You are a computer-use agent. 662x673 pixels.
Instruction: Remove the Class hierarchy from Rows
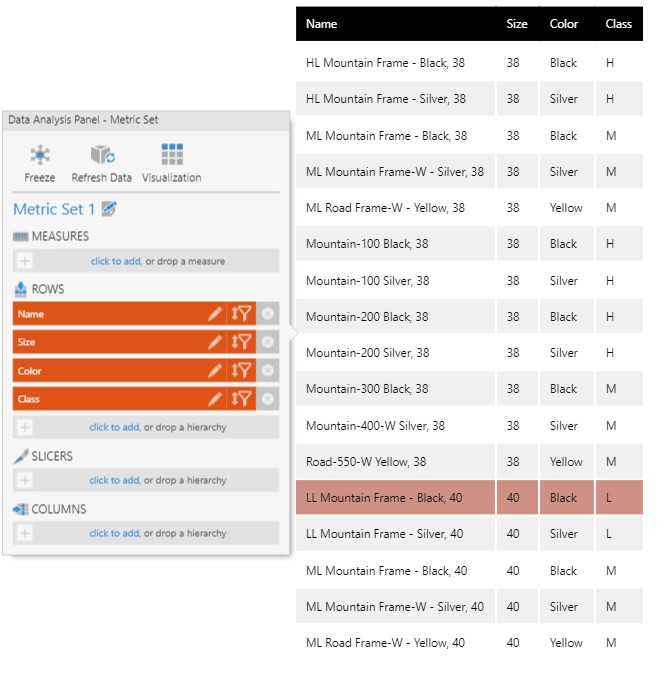[267, 399]
